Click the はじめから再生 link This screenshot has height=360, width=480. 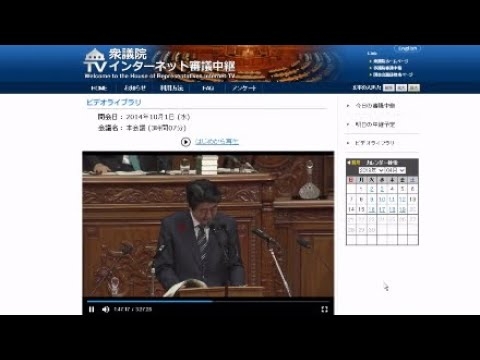pos(217,142)
